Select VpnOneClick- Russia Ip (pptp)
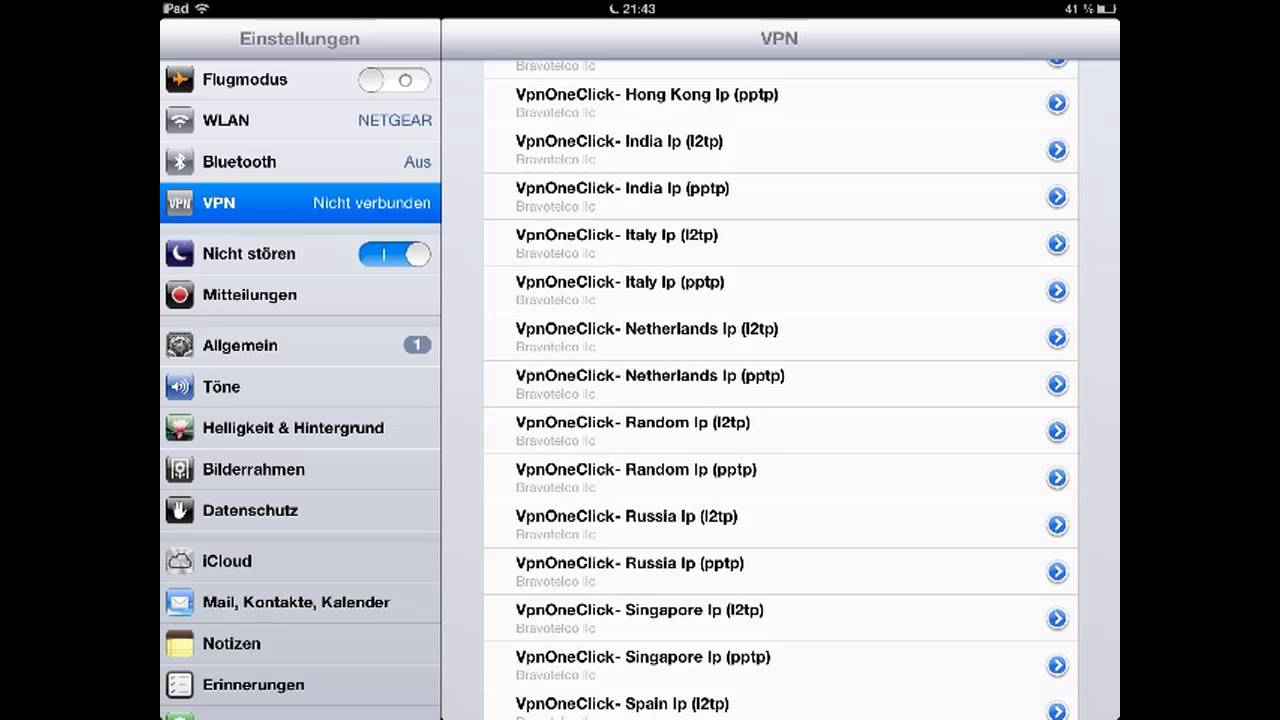1280x720 pixels. point(780,572)
